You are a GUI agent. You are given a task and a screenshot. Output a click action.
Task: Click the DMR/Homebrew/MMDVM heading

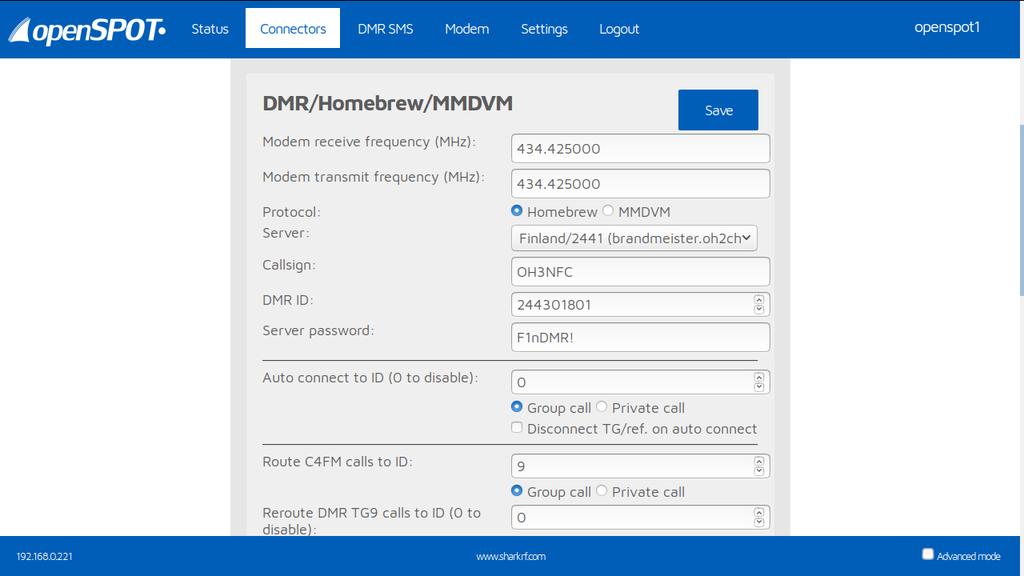[387, 103]
